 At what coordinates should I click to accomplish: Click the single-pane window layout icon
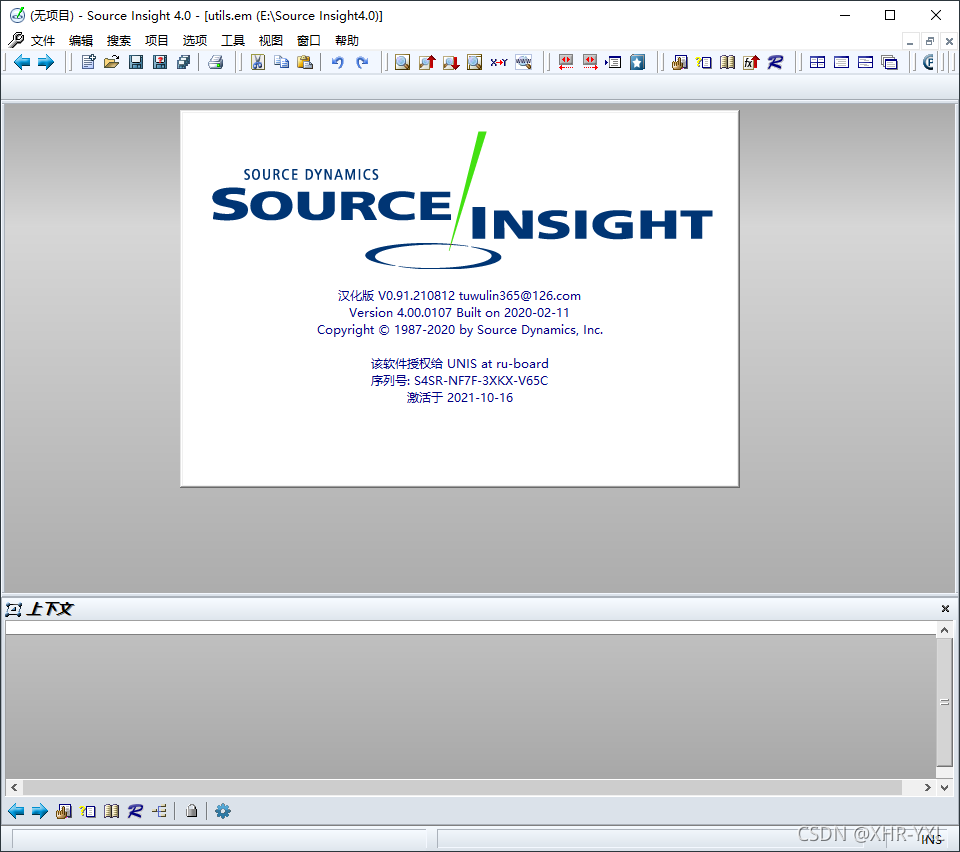tap(841, 62)
